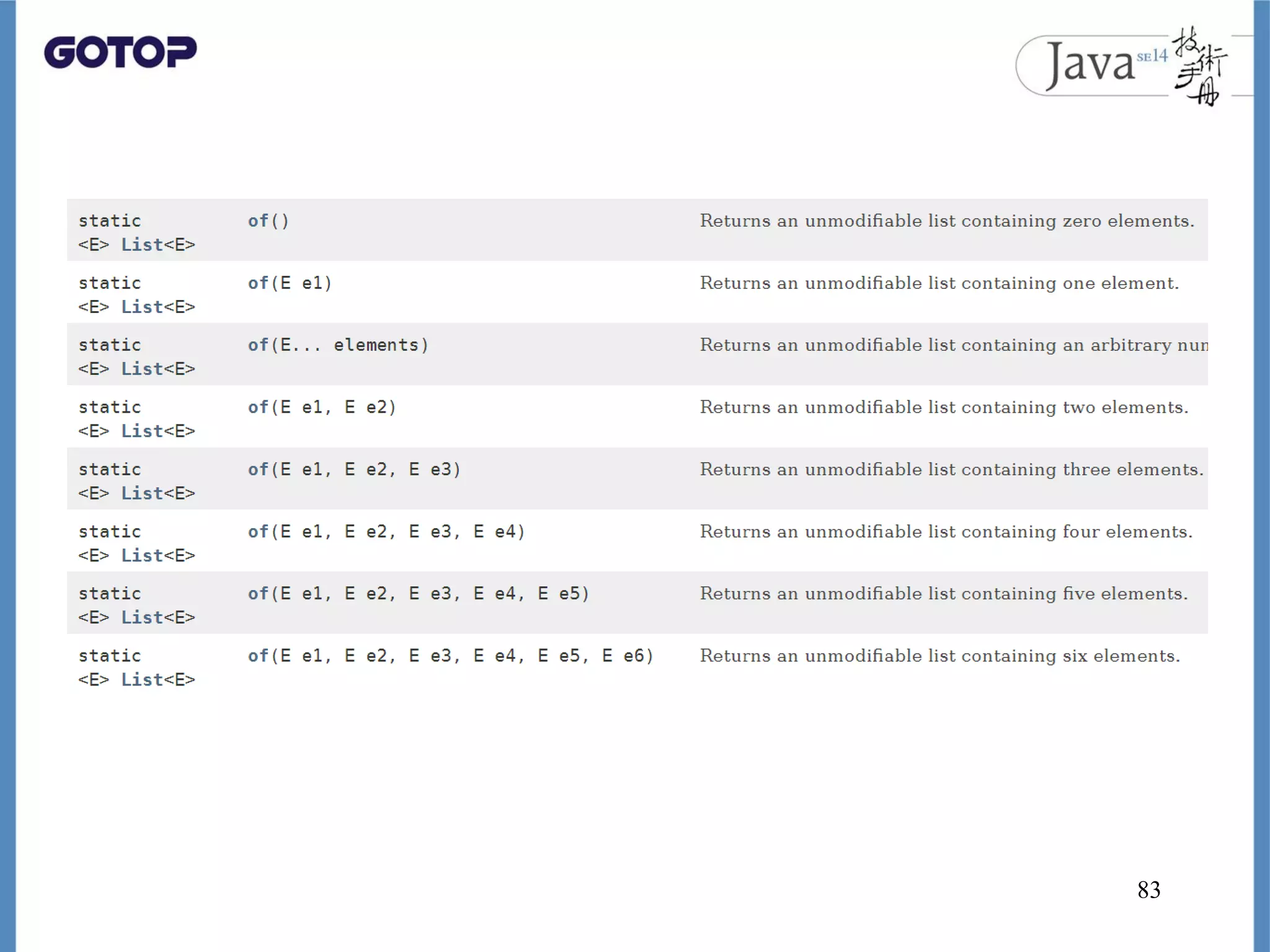Click the Chinese calligraphy title graphic
This screenshot has width=1270, height=952.
coord(1200,67)
